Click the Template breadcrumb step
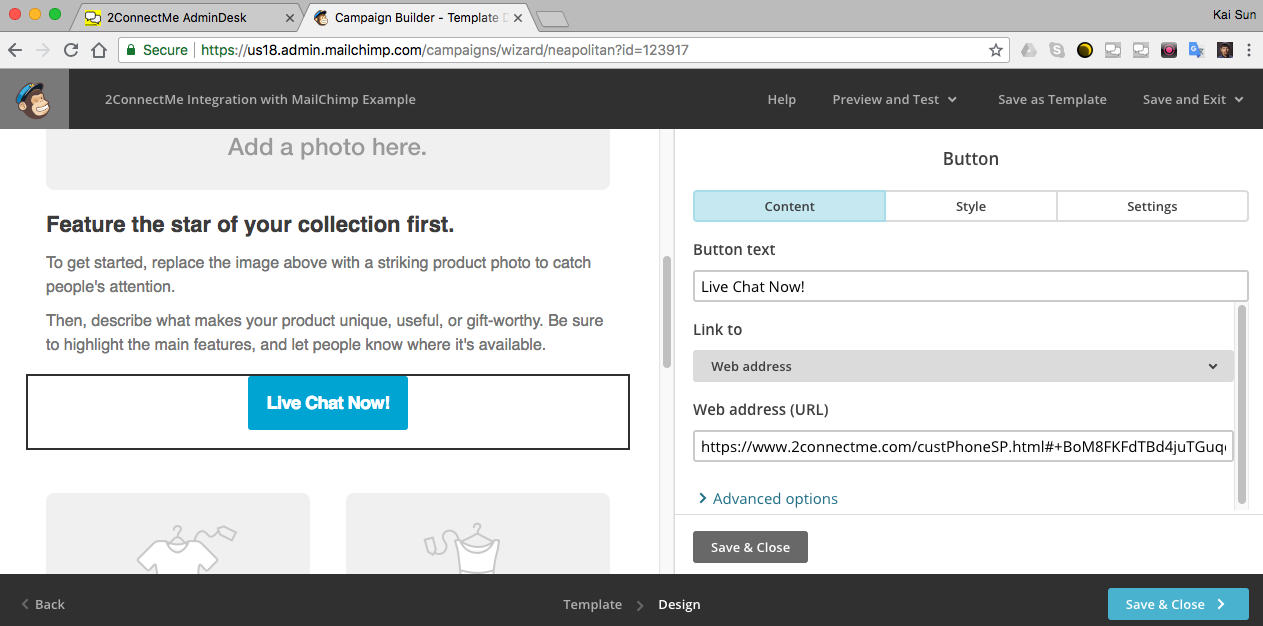The height and width of the screenshot is (626, 1263). (592, 604)
